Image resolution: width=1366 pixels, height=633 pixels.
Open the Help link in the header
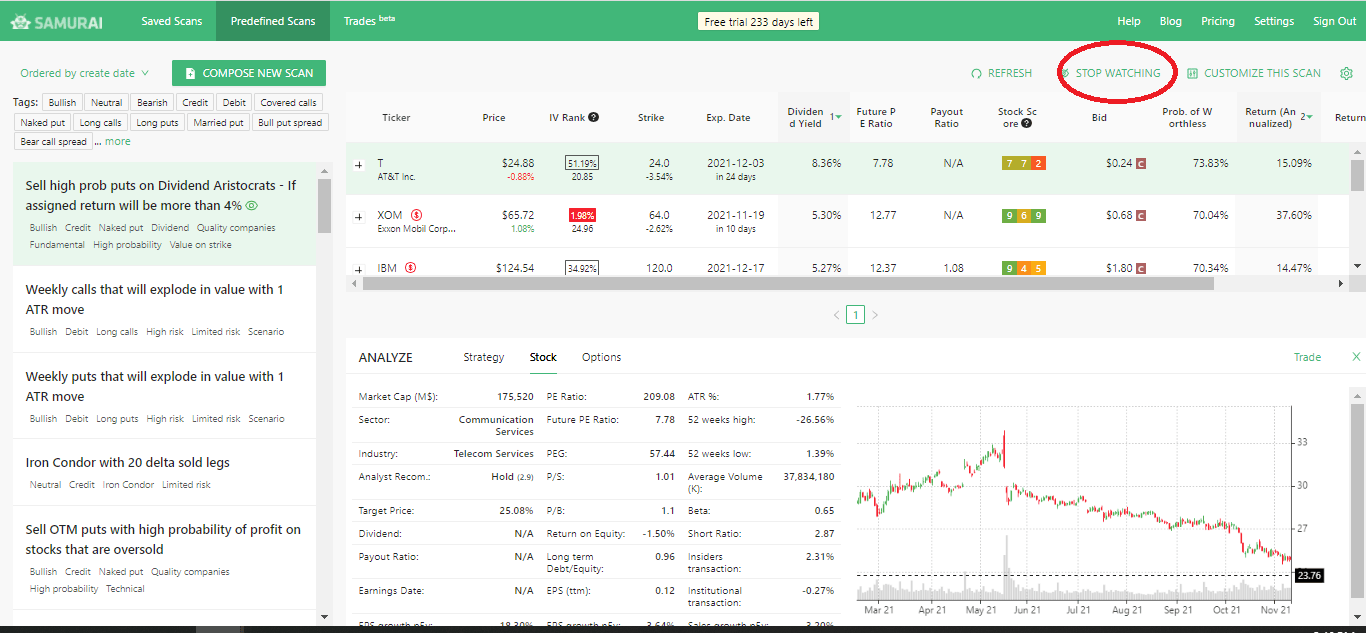coord(1129,21)
